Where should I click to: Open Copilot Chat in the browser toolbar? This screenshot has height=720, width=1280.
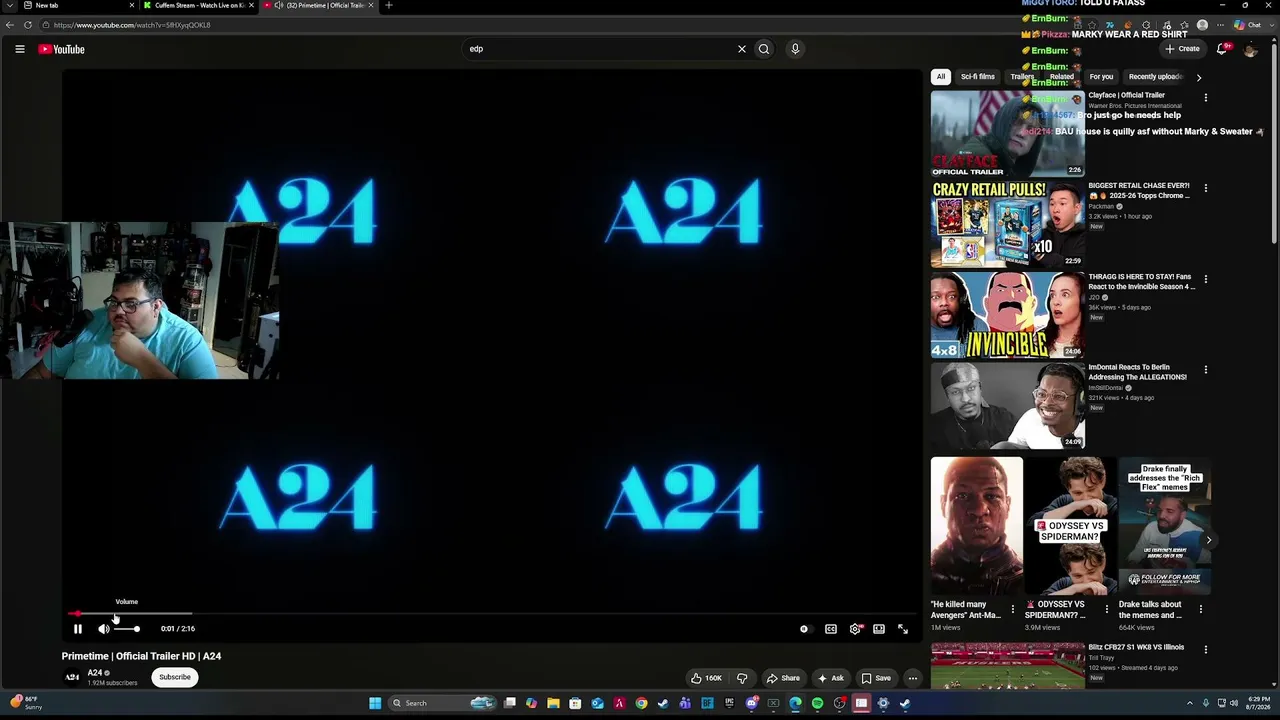(1248, 25)
